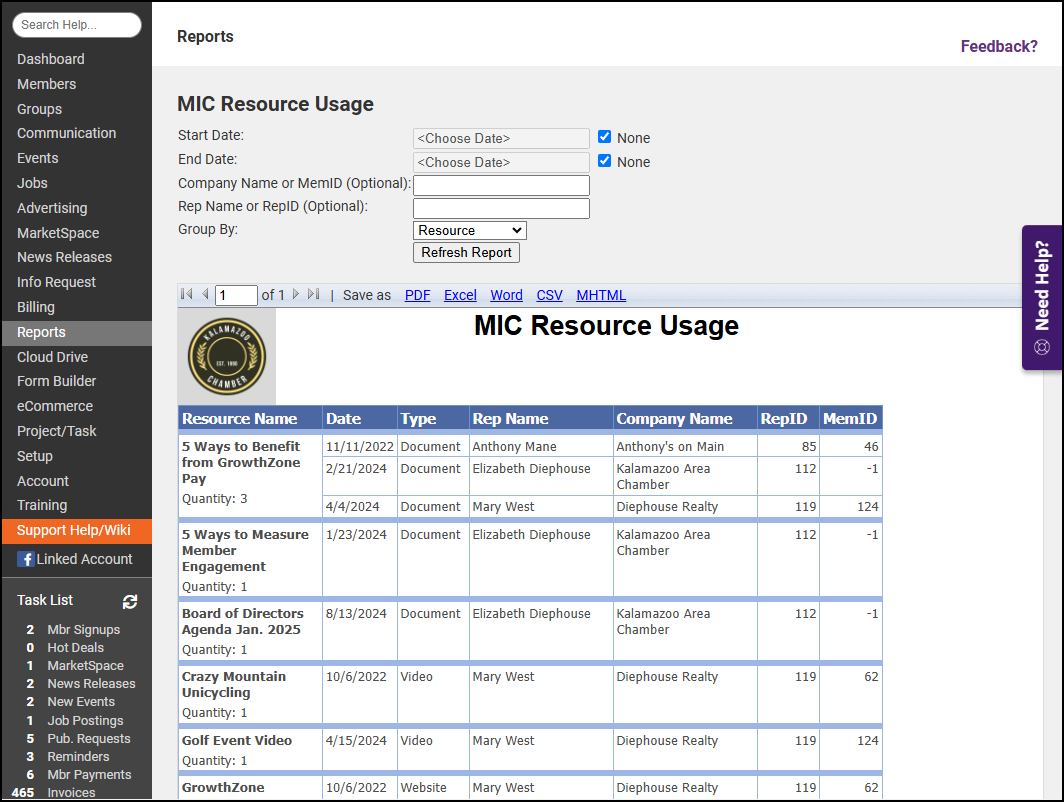1064x802 pixels.
Task: Open the Need Help side tab
Action: coord(1042,298)
